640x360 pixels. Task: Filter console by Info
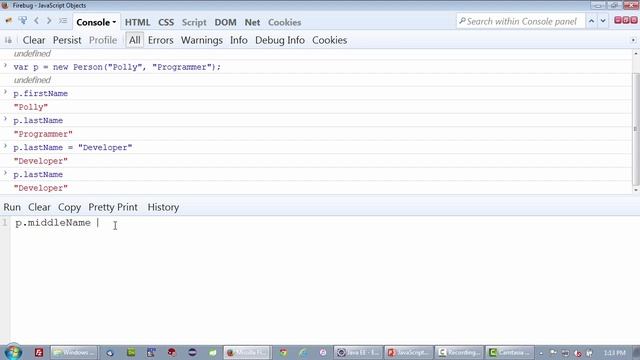point(239,40)
